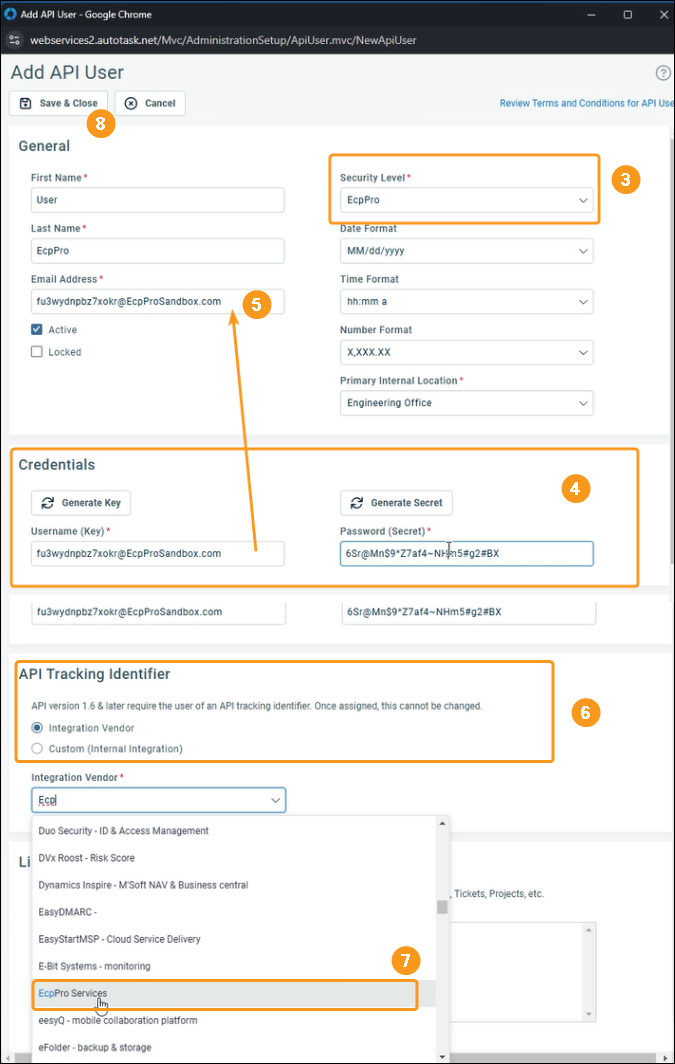Enable the Locked checkbox

click(x=37, y=352)
